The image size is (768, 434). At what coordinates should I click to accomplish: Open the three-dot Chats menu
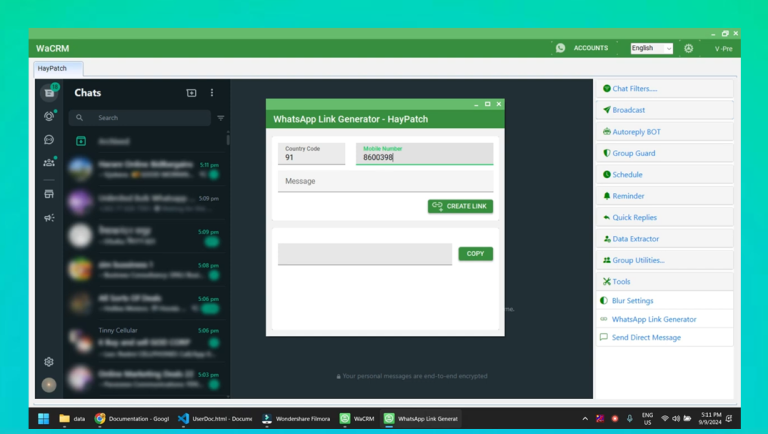click(212, 93)
